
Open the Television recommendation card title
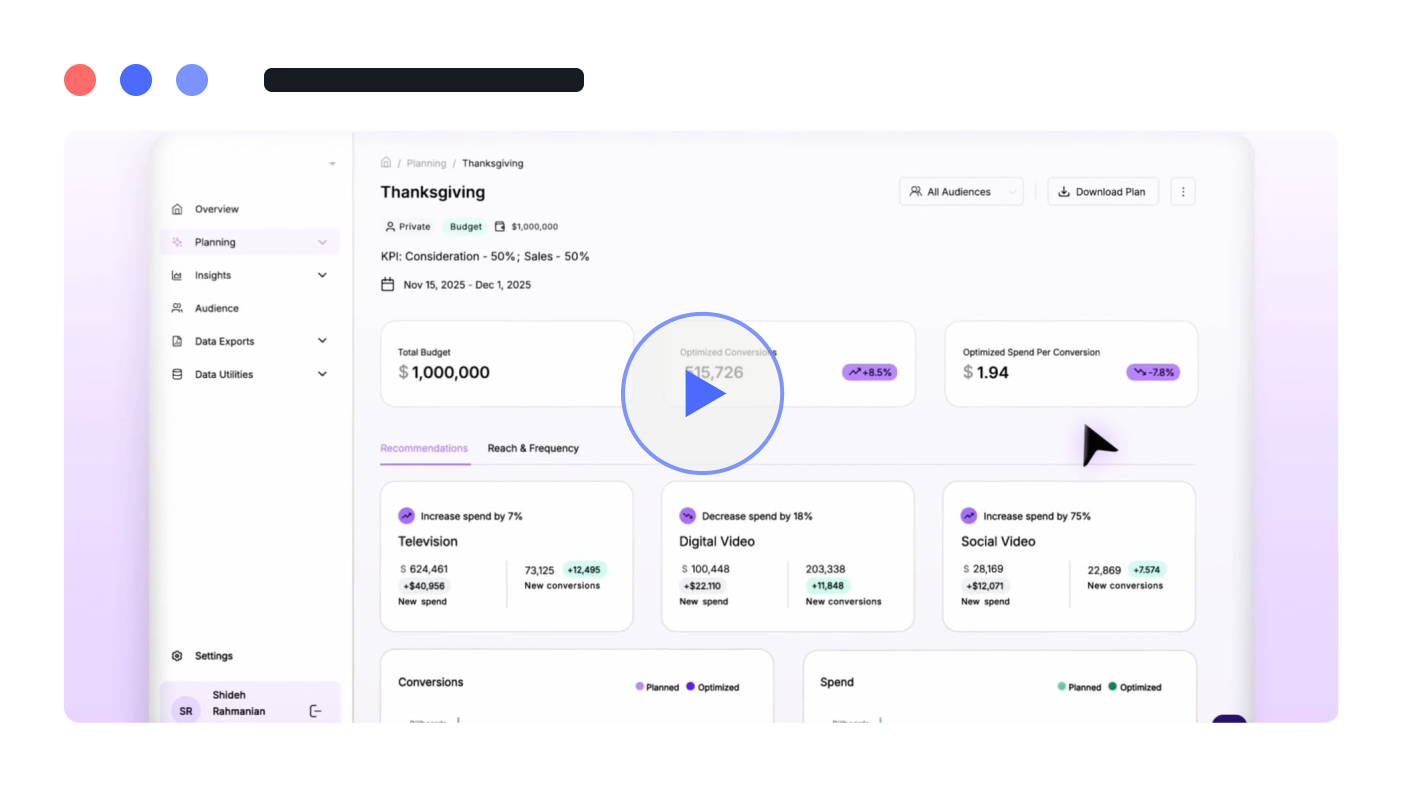pos(428,541)
